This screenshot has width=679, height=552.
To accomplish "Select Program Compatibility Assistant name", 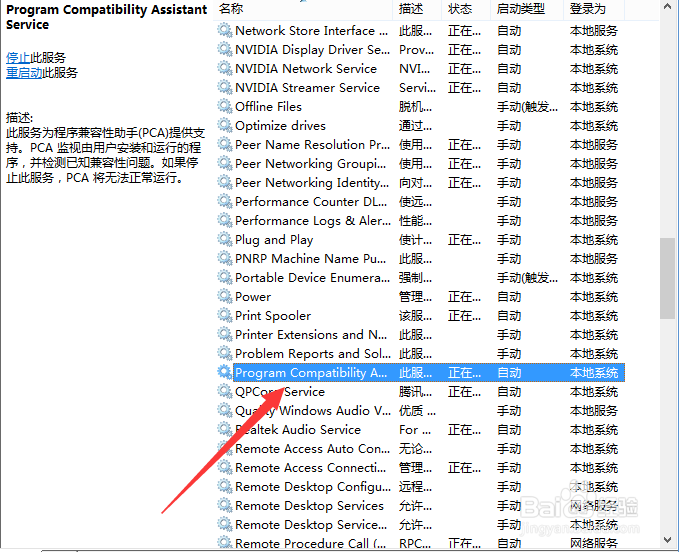I will pos(311,372).
